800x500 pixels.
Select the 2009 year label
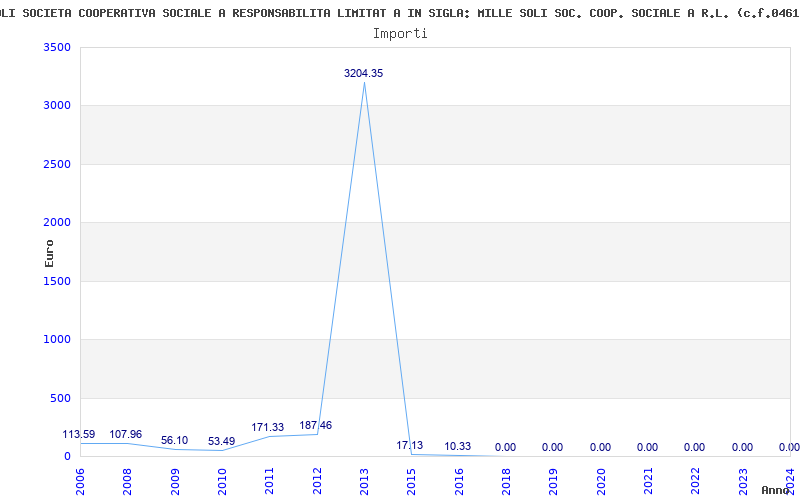(x=174, y=482)
